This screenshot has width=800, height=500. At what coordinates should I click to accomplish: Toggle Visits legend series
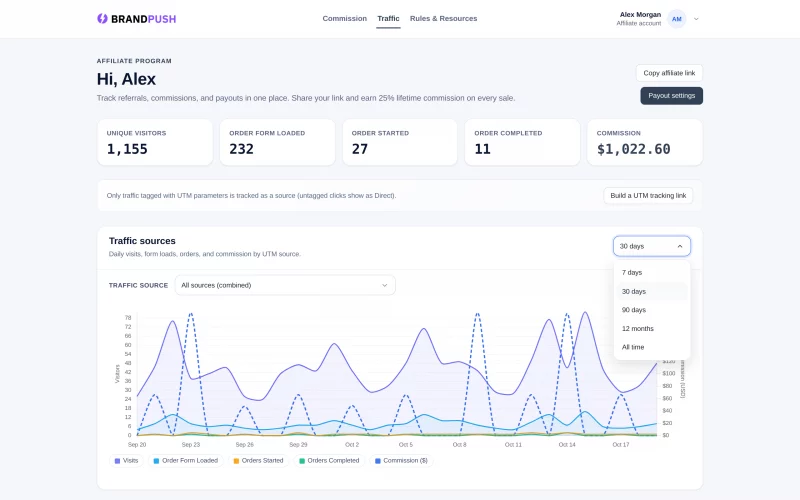[127, 461]
